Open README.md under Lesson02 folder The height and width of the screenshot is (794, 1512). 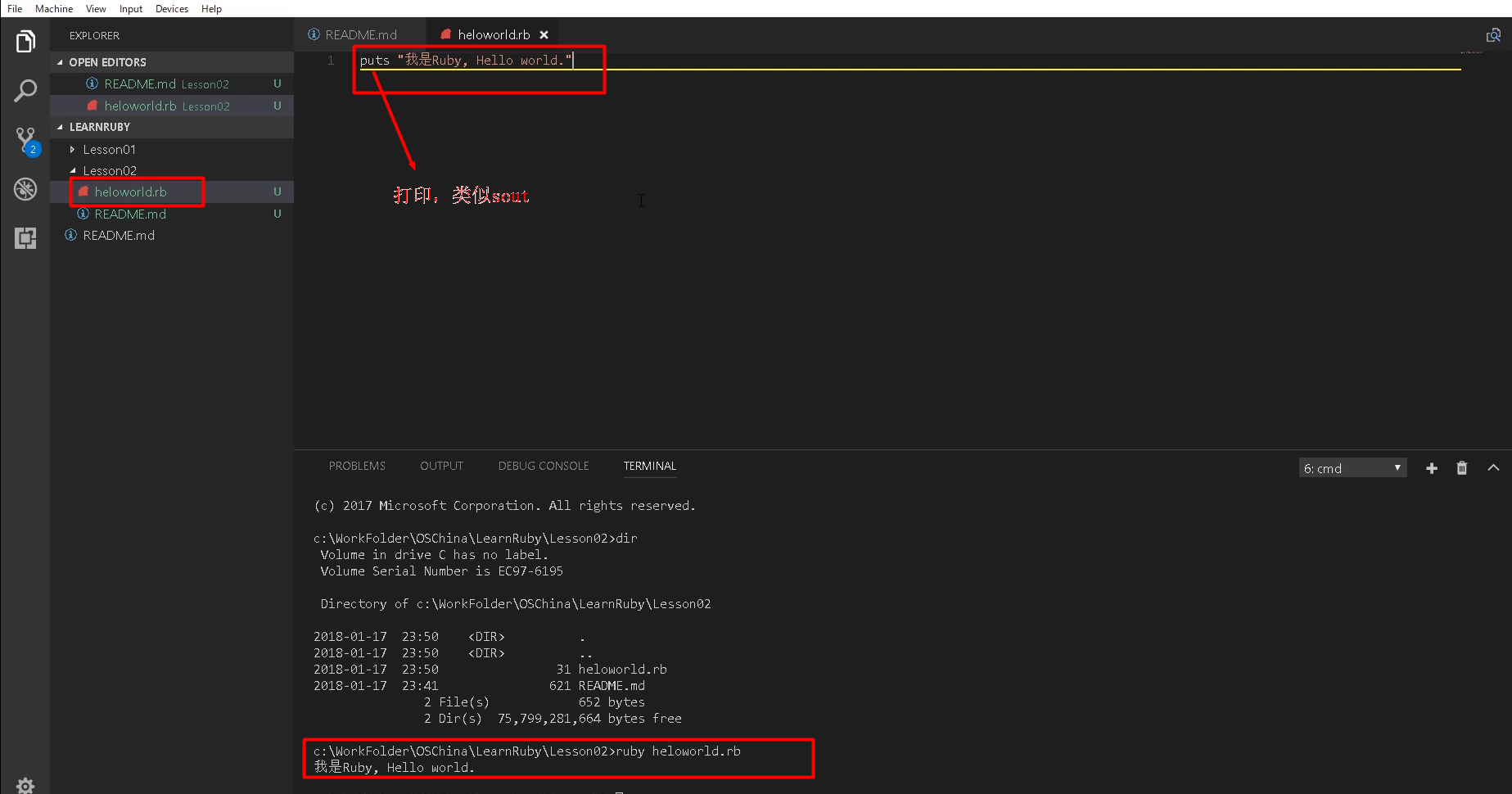pyautogui.click(x=172, y=214)
